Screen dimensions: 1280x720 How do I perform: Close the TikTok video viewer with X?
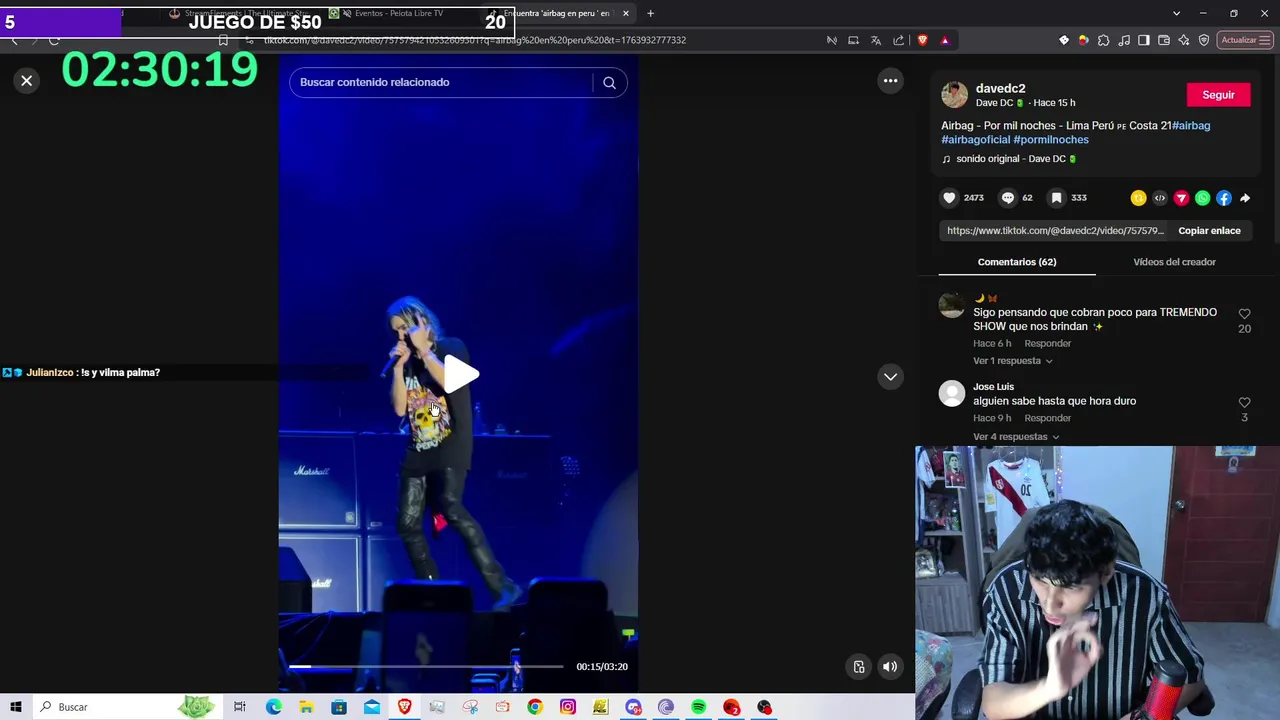click(x=27, y=81)
